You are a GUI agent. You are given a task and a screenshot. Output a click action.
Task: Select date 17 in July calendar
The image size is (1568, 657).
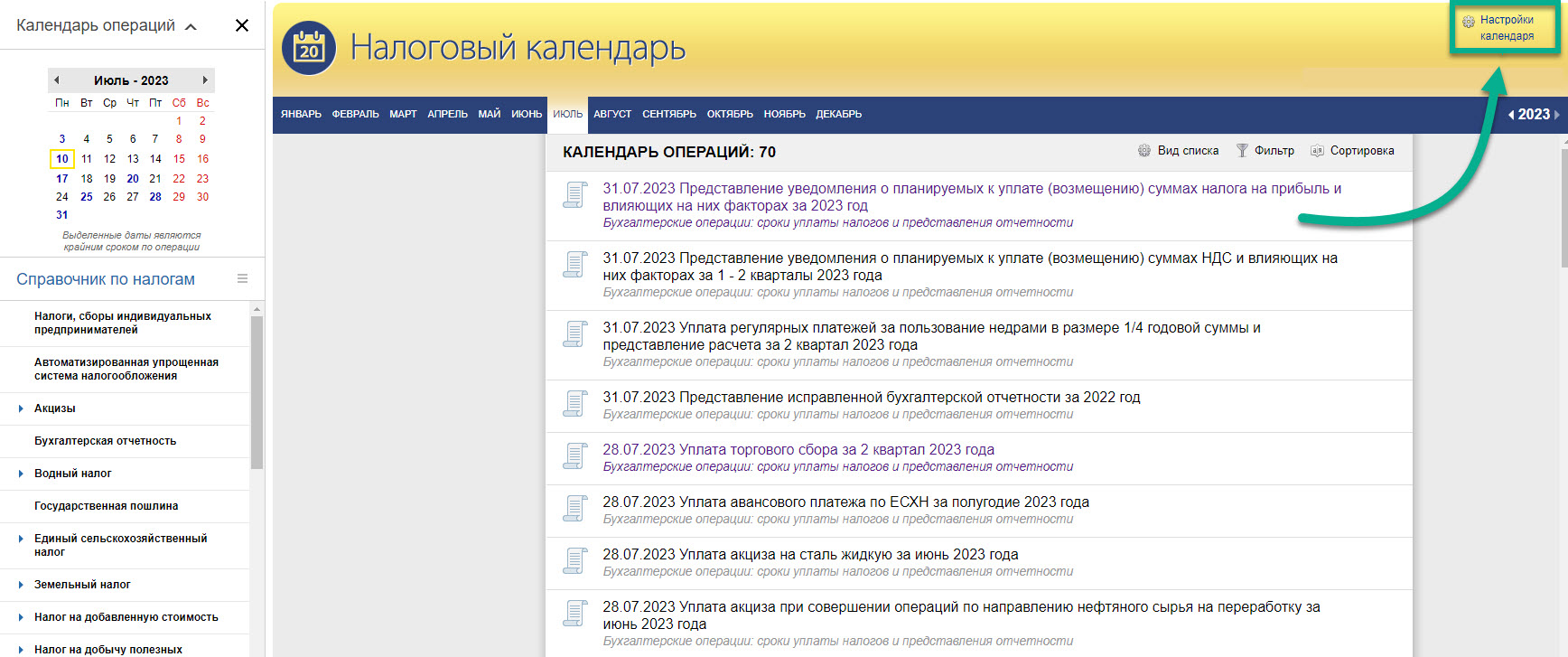[61, 179]
